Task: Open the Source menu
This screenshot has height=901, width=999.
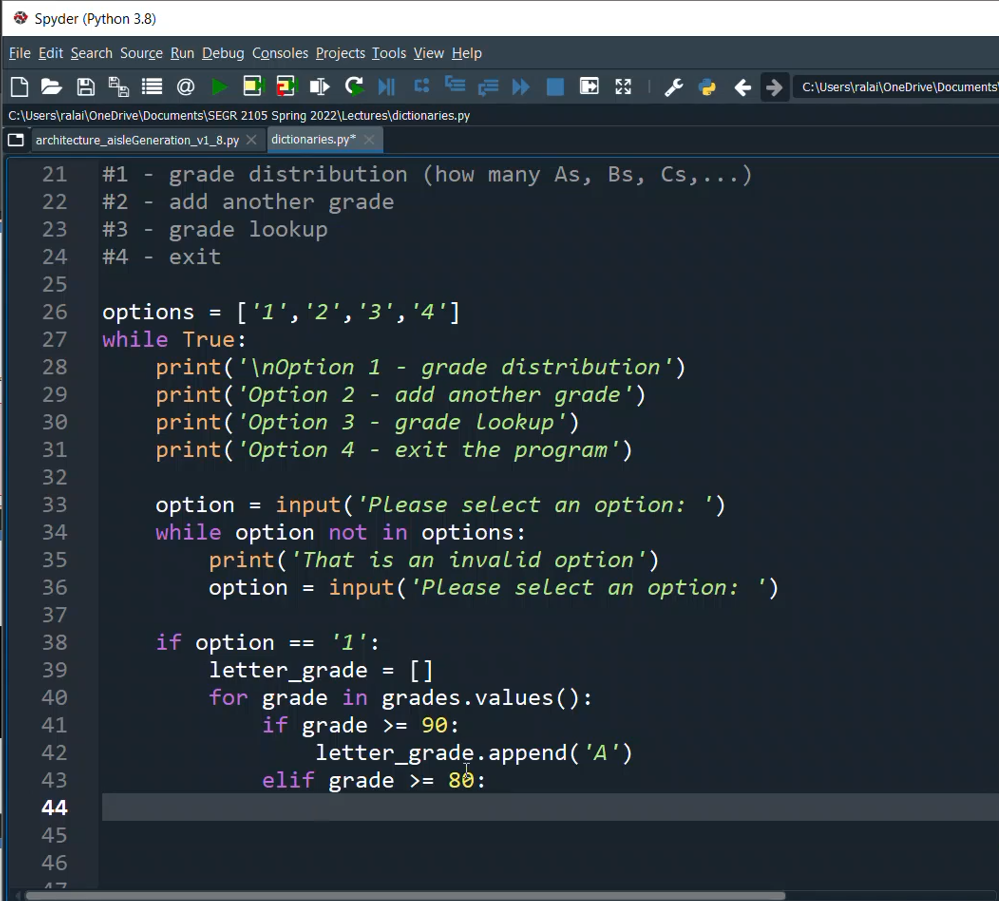Action: pyautogui.click(x=141, y=53)
